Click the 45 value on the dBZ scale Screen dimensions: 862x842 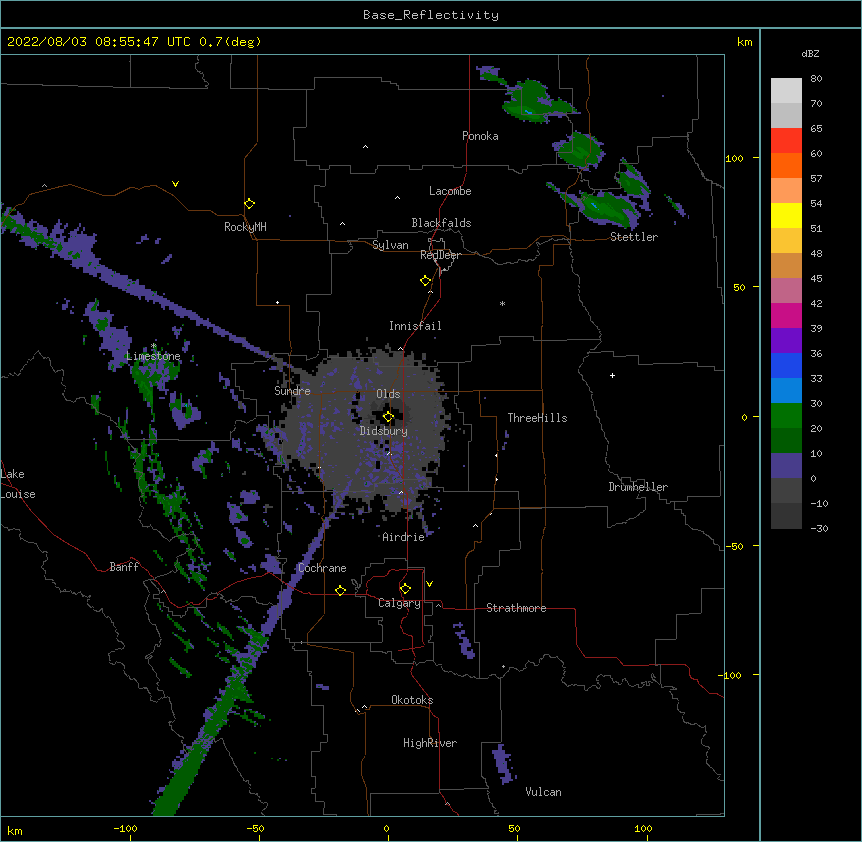pyautogui.click(x=816, y=278)
